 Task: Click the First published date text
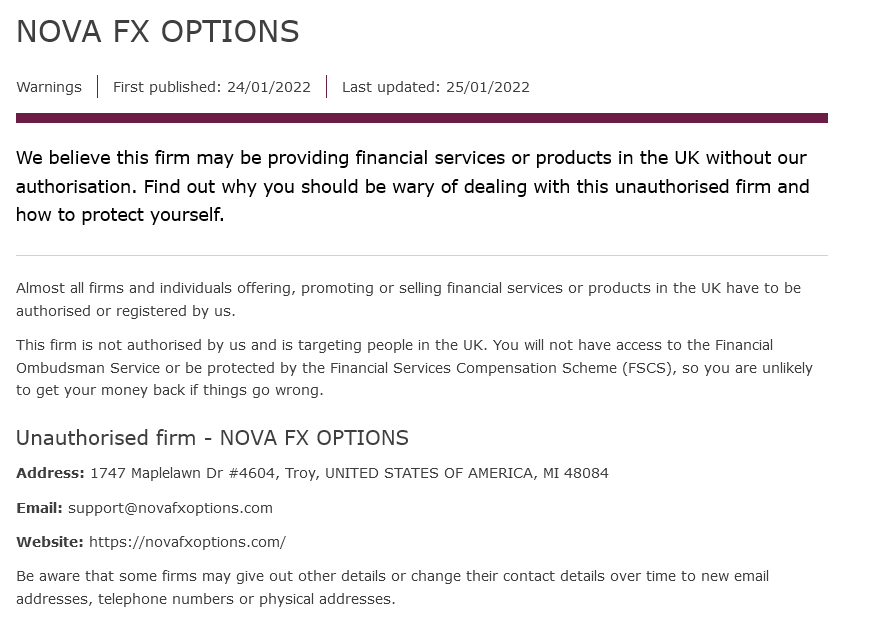coord(211,87)
